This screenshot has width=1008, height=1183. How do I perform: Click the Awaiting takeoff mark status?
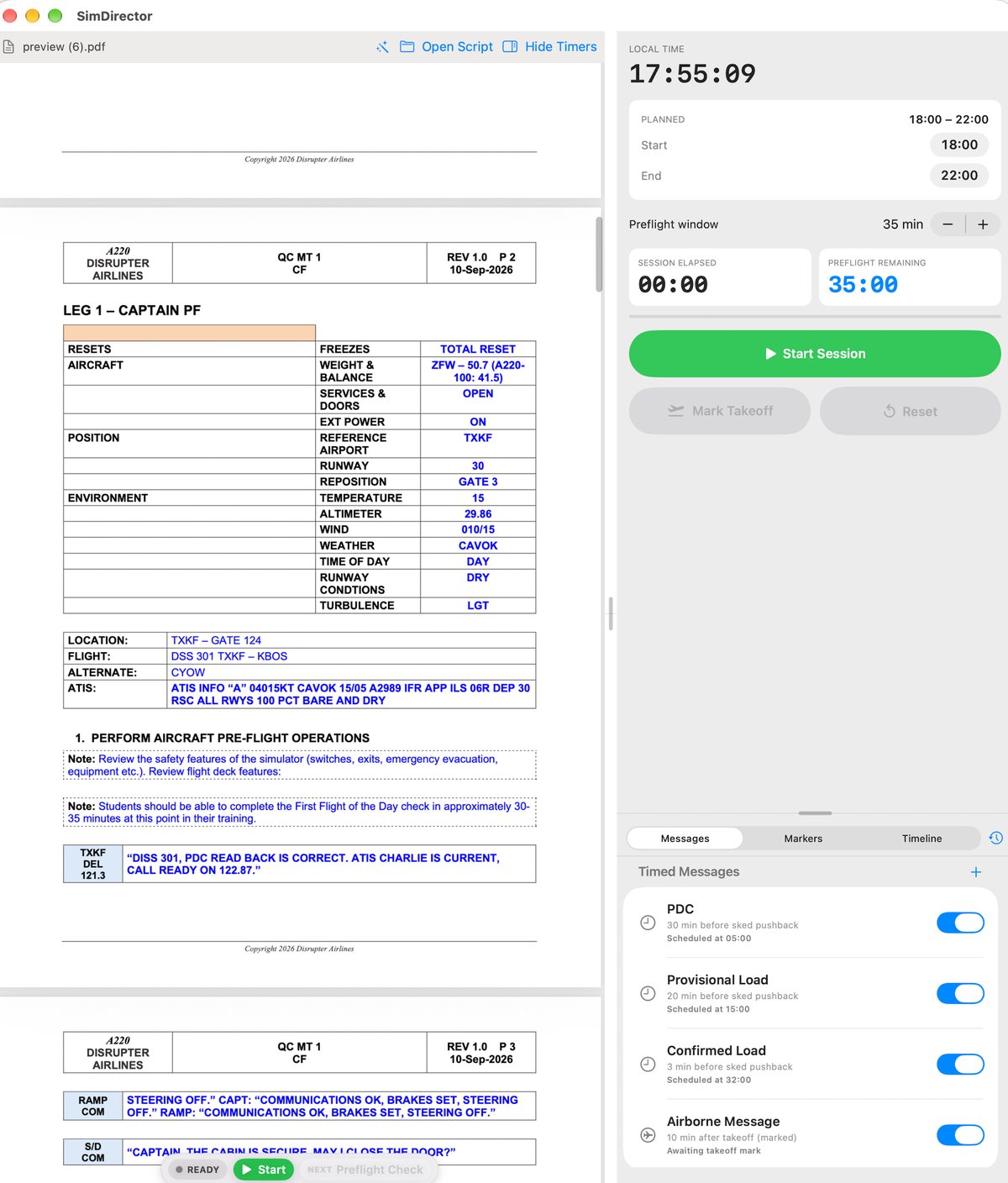714,1150
